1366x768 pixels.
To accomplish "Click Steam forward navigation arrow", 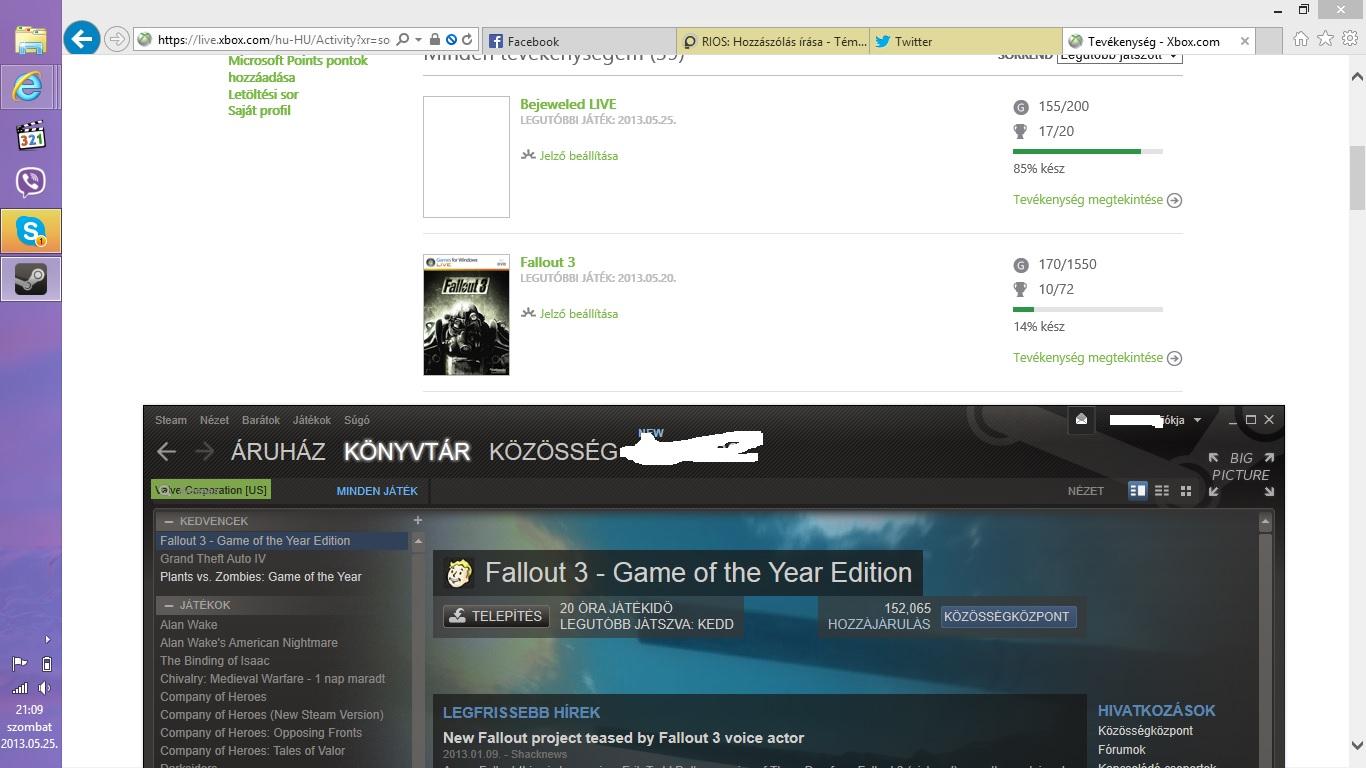I will 204,451.
